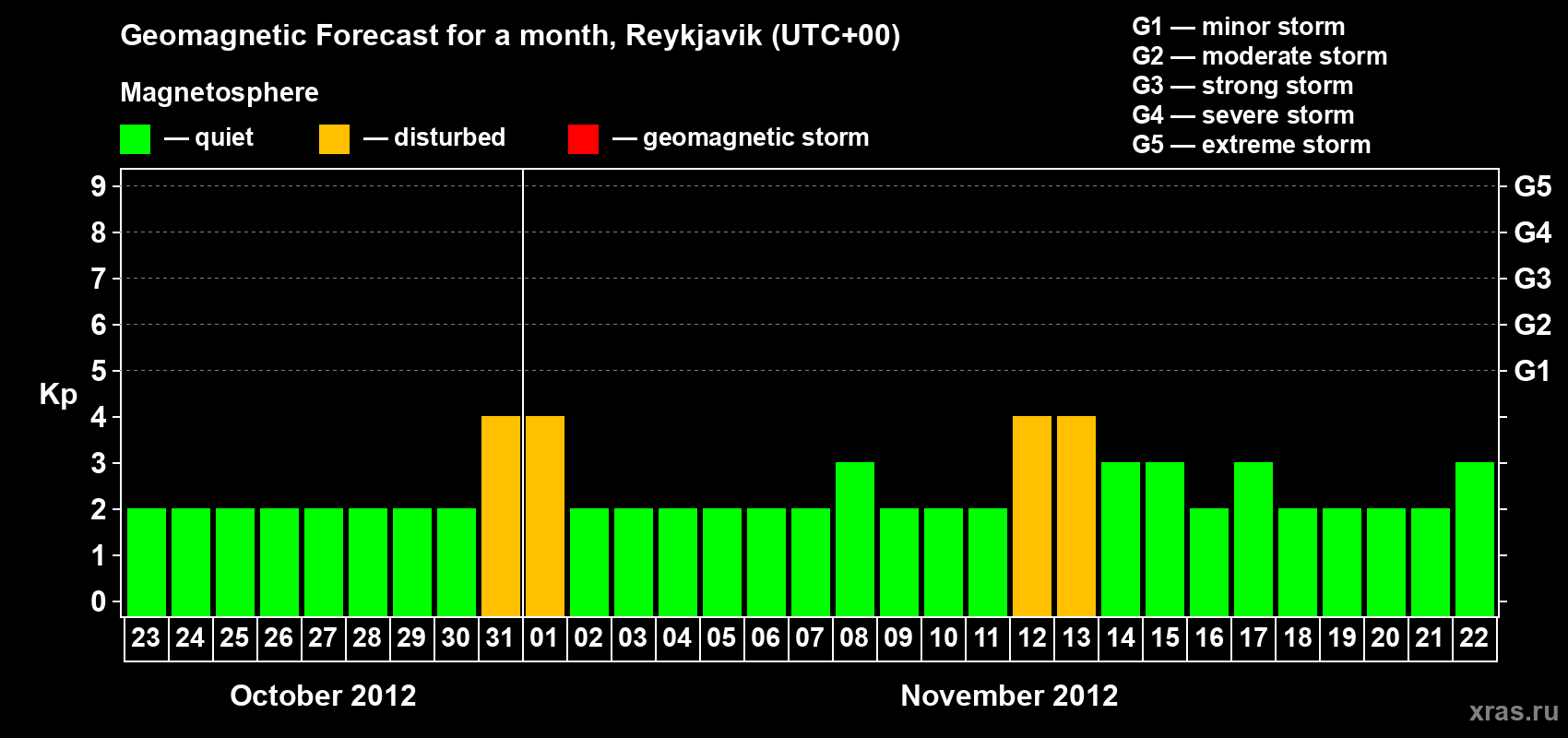Click the 'G1 — minor storm' legend entry
The image size is (1568, 738).
pyautogui.click(x=1239, y=27)
